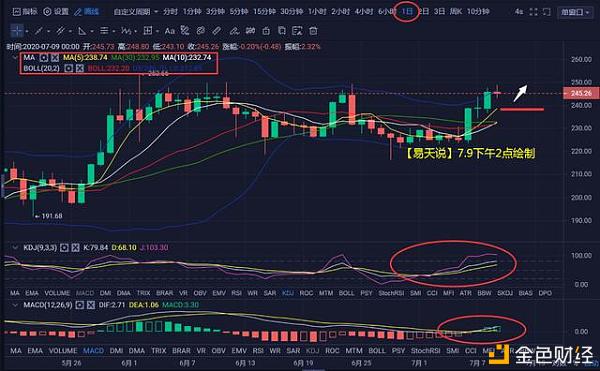
Task: Switch to the 1小时 timeframe
Action: coord(317,12)
